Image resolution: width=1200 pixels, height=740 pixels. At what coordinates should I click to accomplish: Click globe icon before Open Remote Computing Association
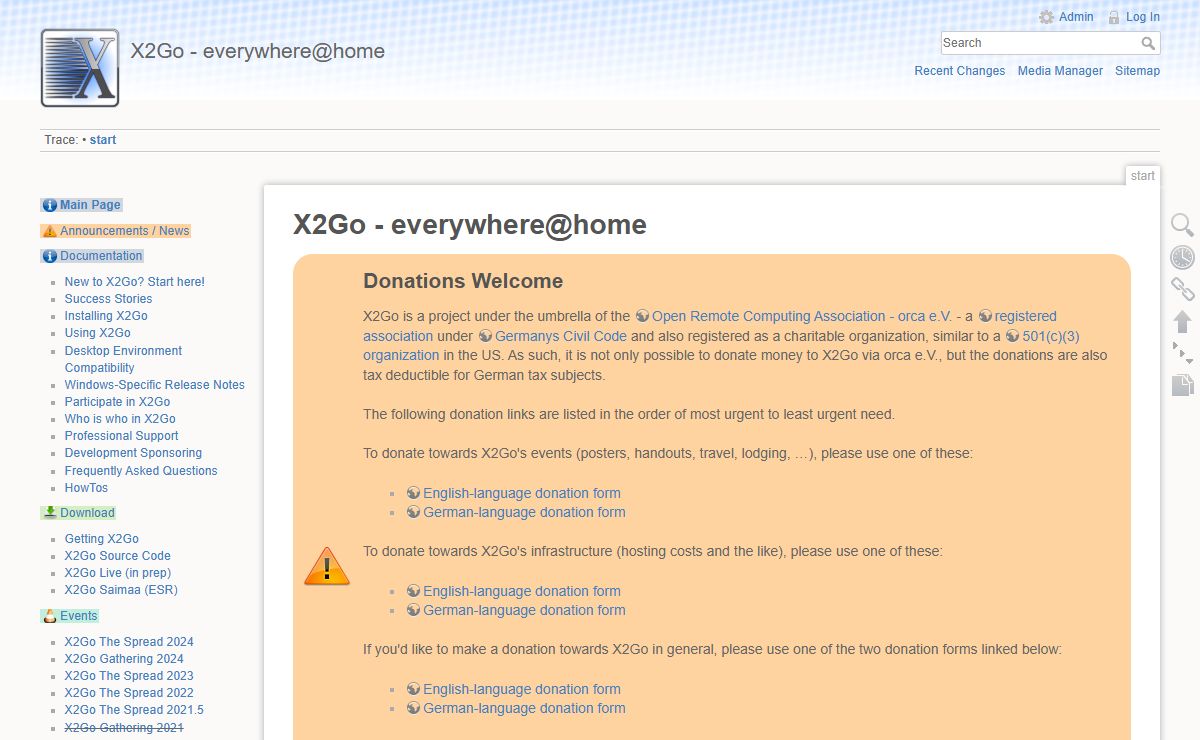[642, 316]
